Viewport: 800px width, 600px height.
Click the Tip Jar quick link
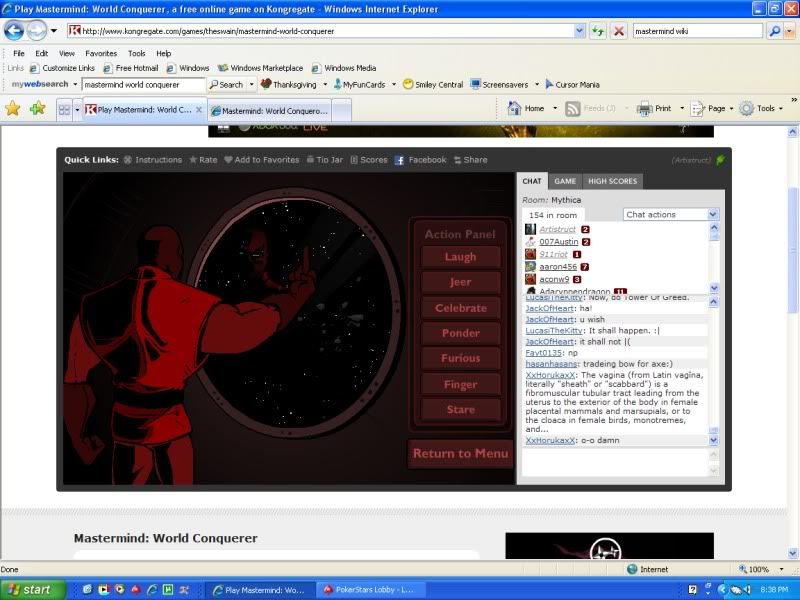point(324,160)
